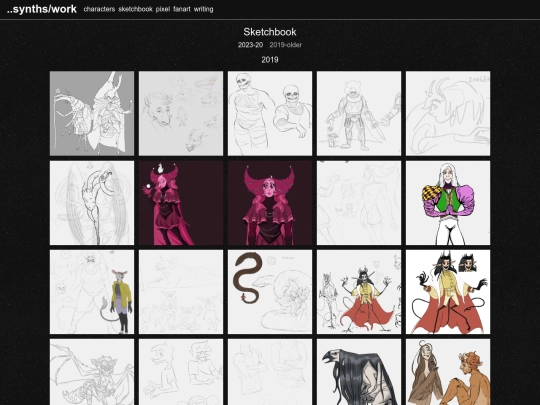This screenshot has height=405, width=540.
Task: Open the armored bear knight sketch
Action: point(359,113)
